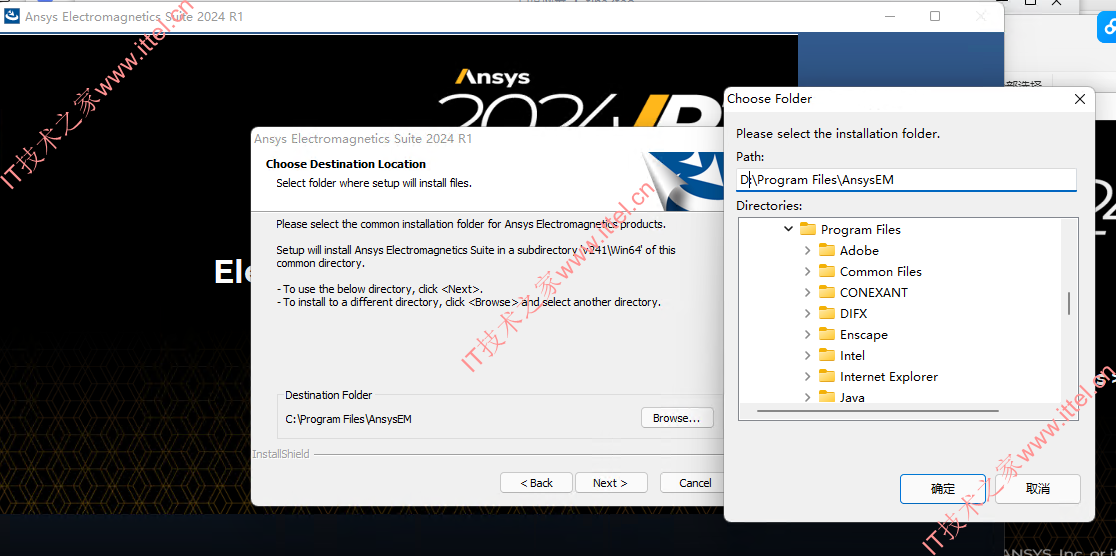Click the Java directory name
This screenshot has width=1116, height=556.
tap(852, 397)
